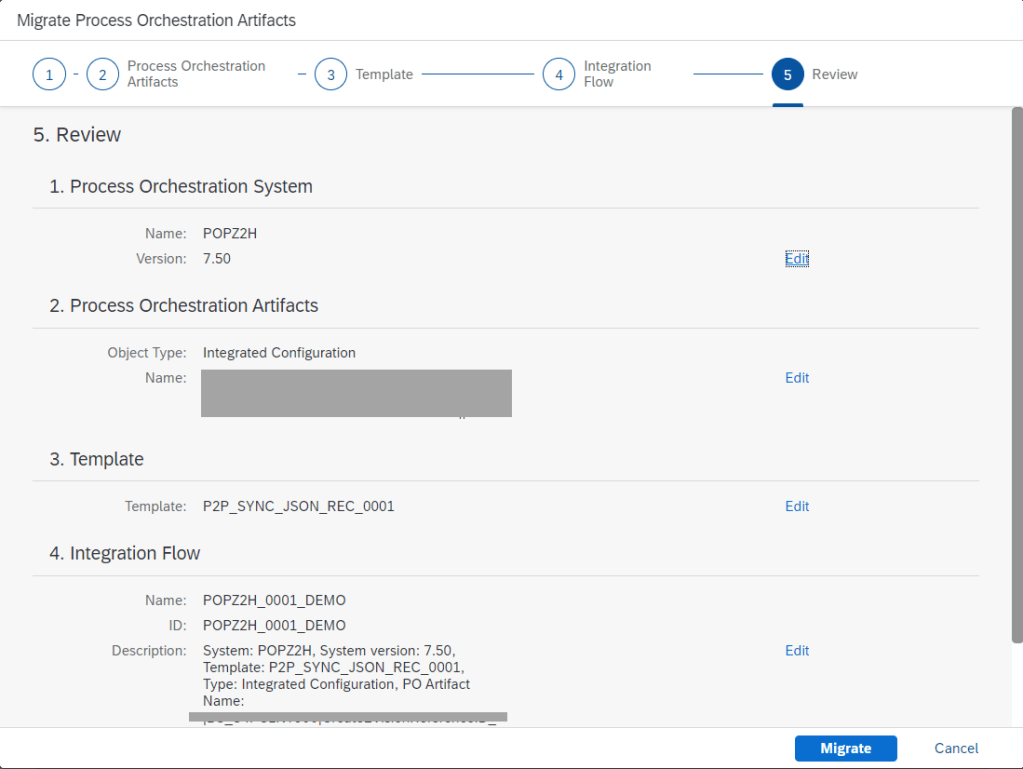The image size is (1023, 769).
Task: Select the step 3 circle icon
Action: (x=331, y=75)
